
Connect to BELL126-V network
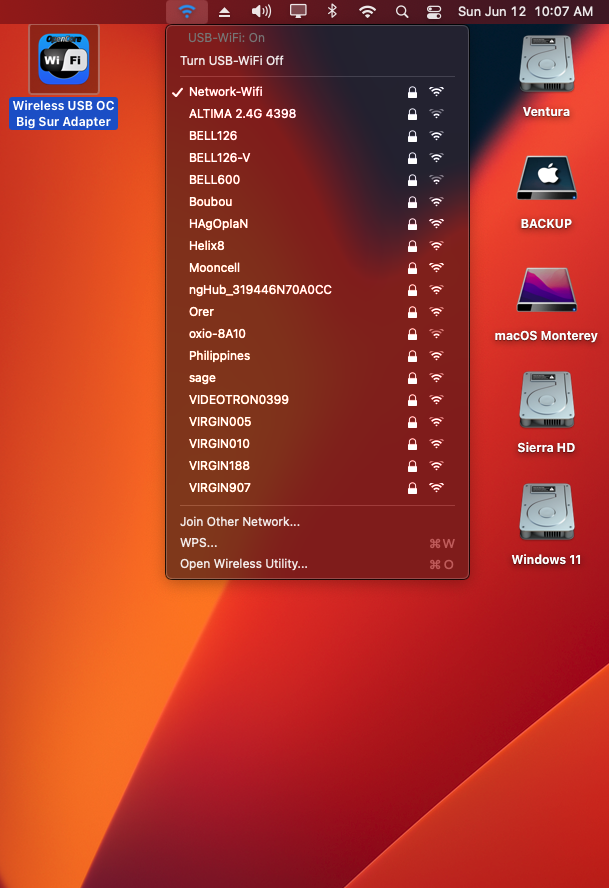(x=317, y=158)
